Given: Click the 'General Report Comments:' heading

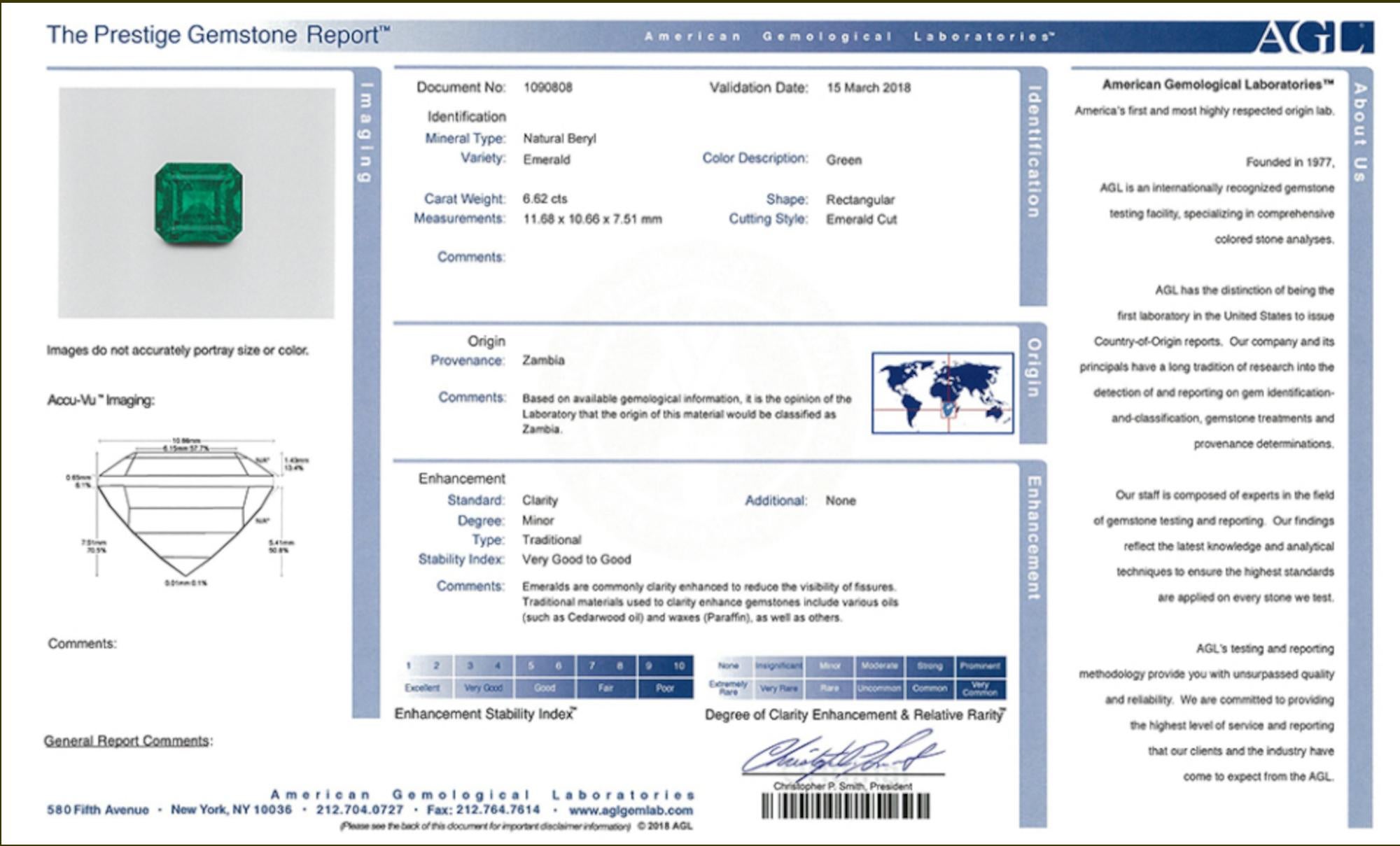Looking at the screenshot, I should coord(128,740).
